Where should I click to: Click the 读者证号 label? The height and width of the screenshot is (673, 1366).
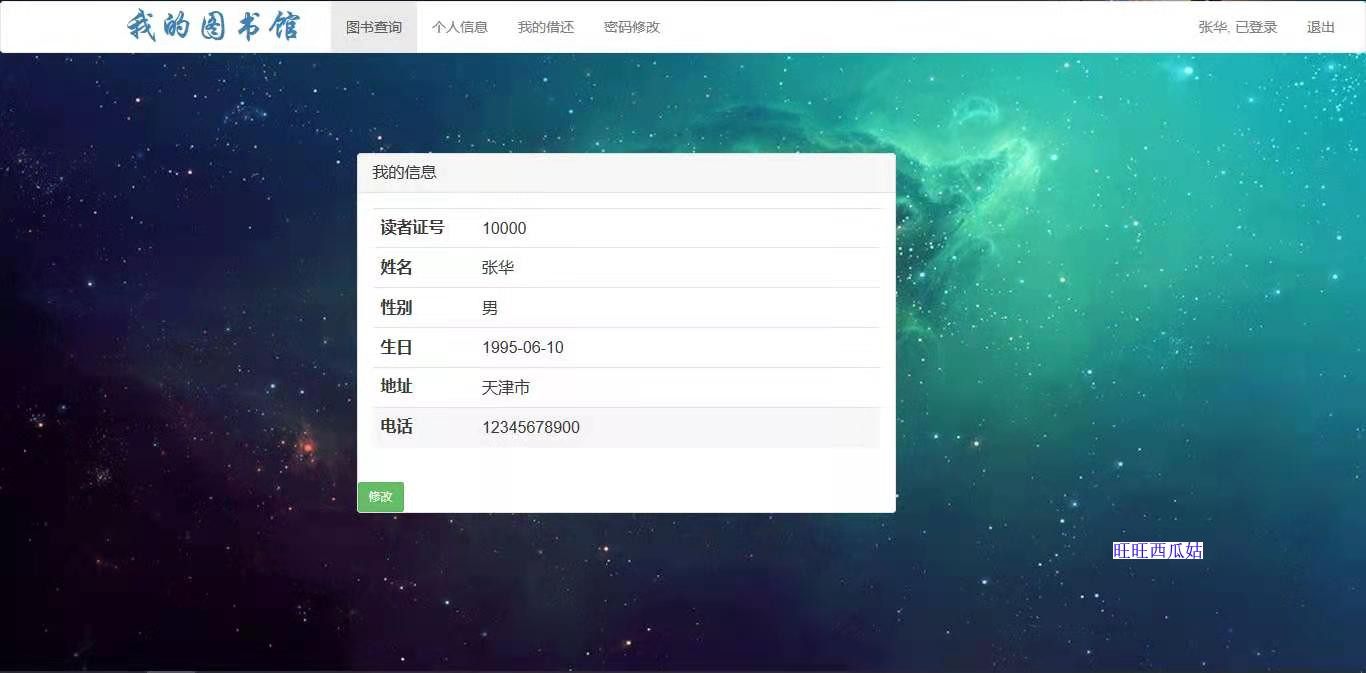tap(412, 228)
